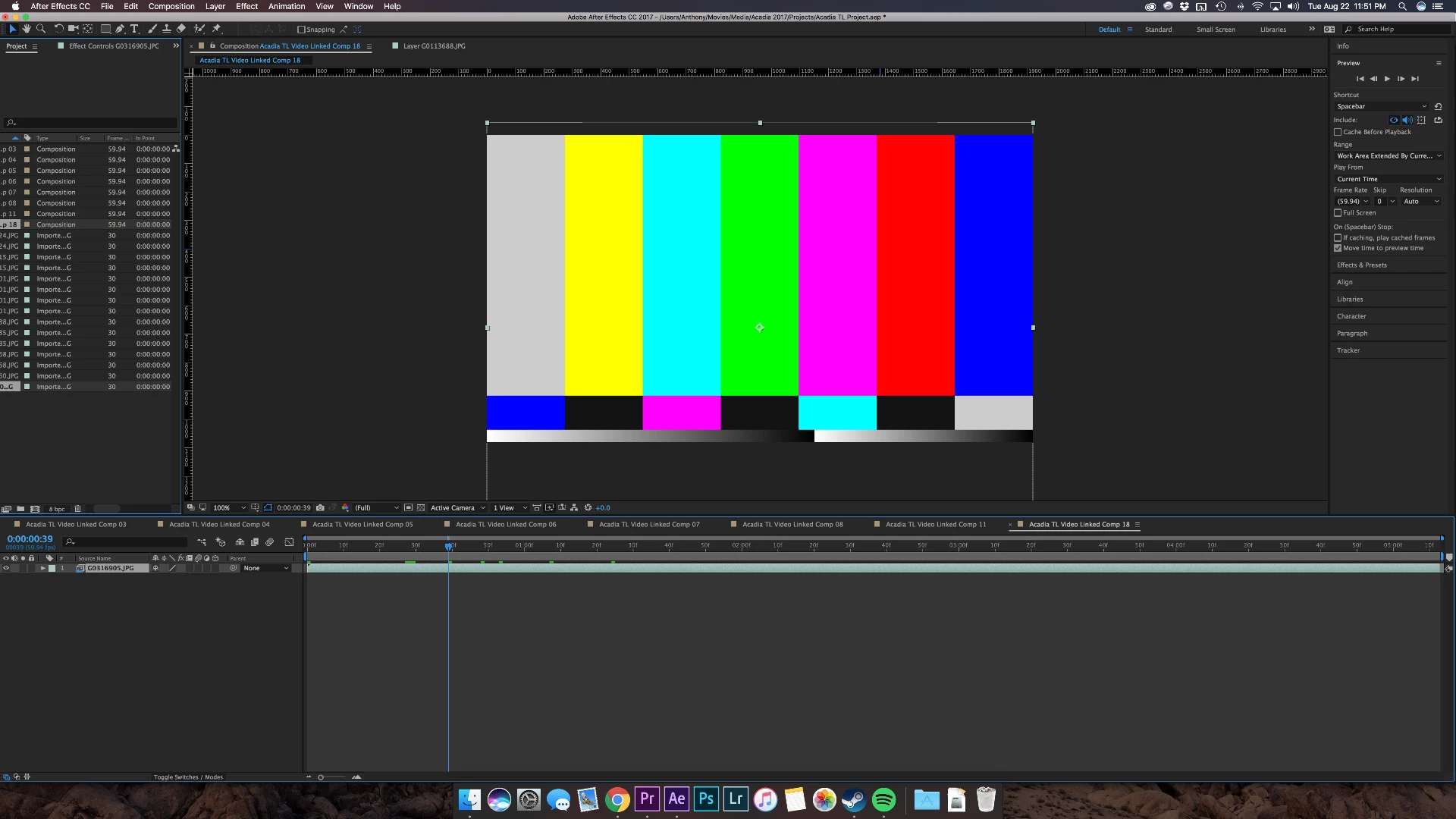
Task: Switch to Acadia TL Video Linked Comp 05 tab
Action: click(x=362, y=525)
